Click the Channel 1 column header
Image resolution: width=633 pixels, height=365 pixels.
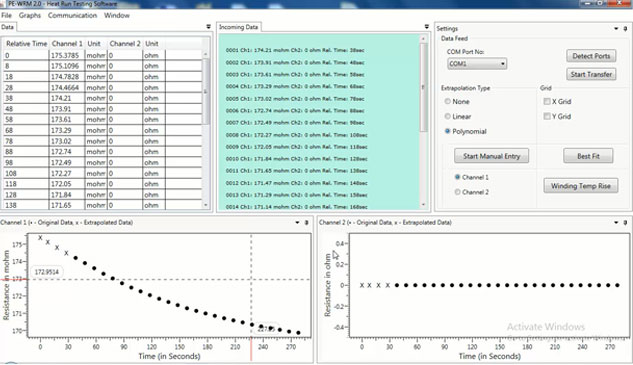(67, 44)
